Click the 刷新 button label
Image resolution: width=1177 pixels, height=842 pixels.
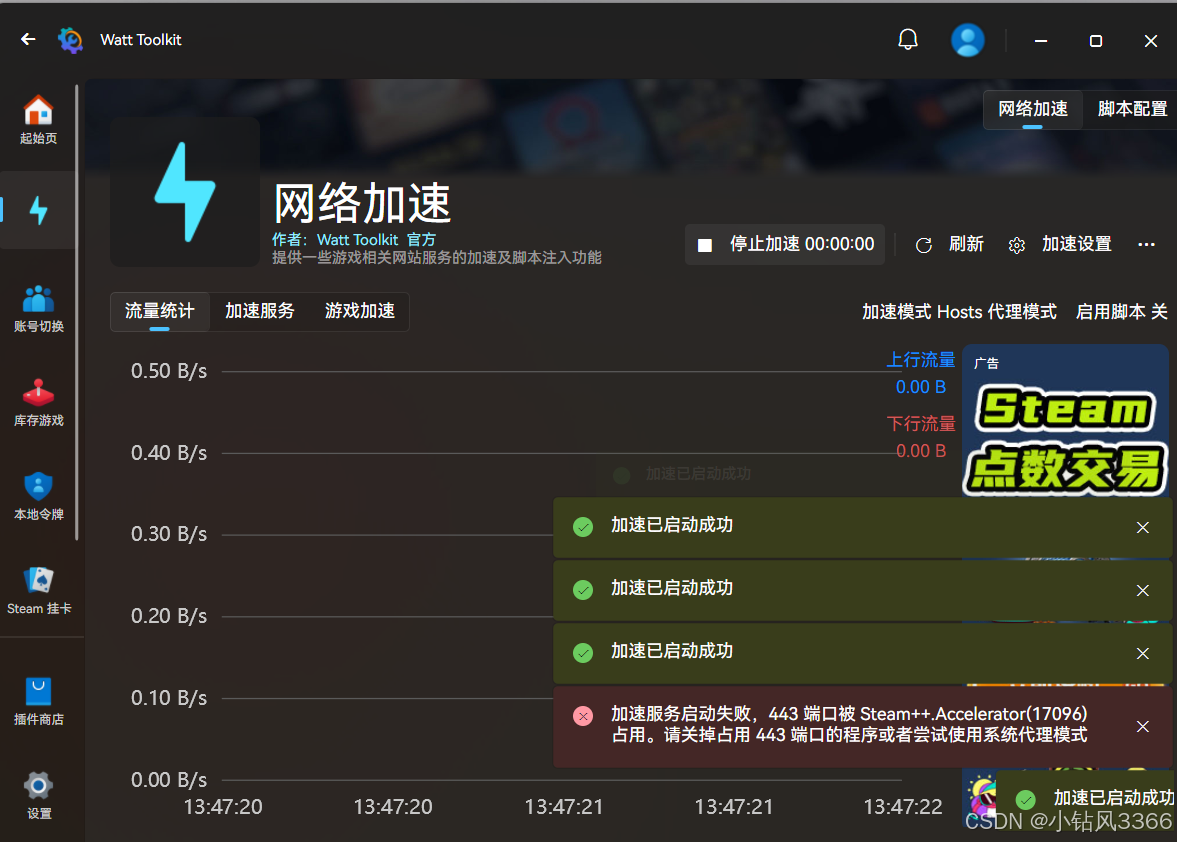click(x=966, y=245)
